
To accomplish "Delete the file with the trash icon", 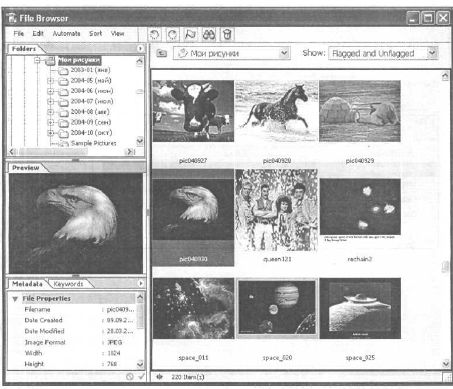I will pos(227,34).
